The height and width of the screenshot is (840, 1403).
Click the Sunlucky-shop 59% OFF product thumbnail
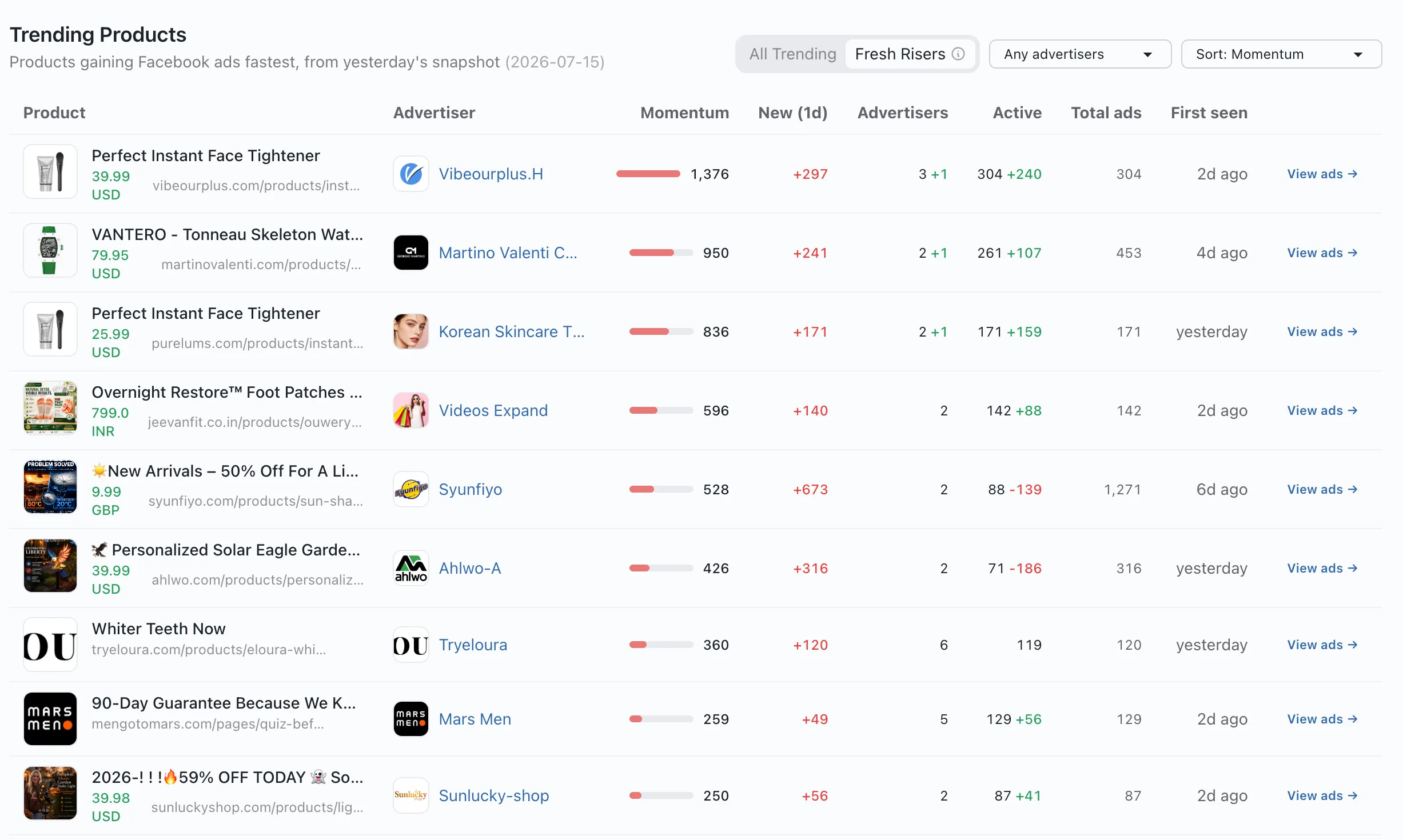(x=50, y=793)
